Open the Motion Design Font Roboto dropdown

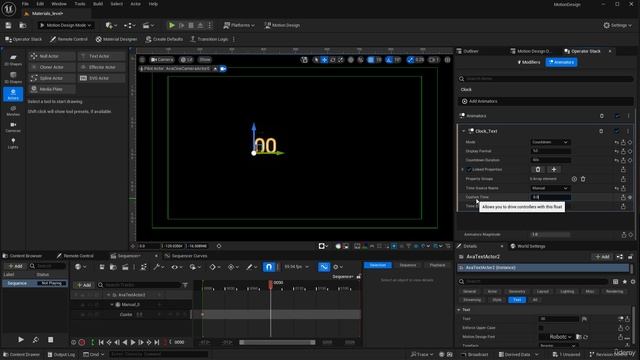[x=556, y=337]
